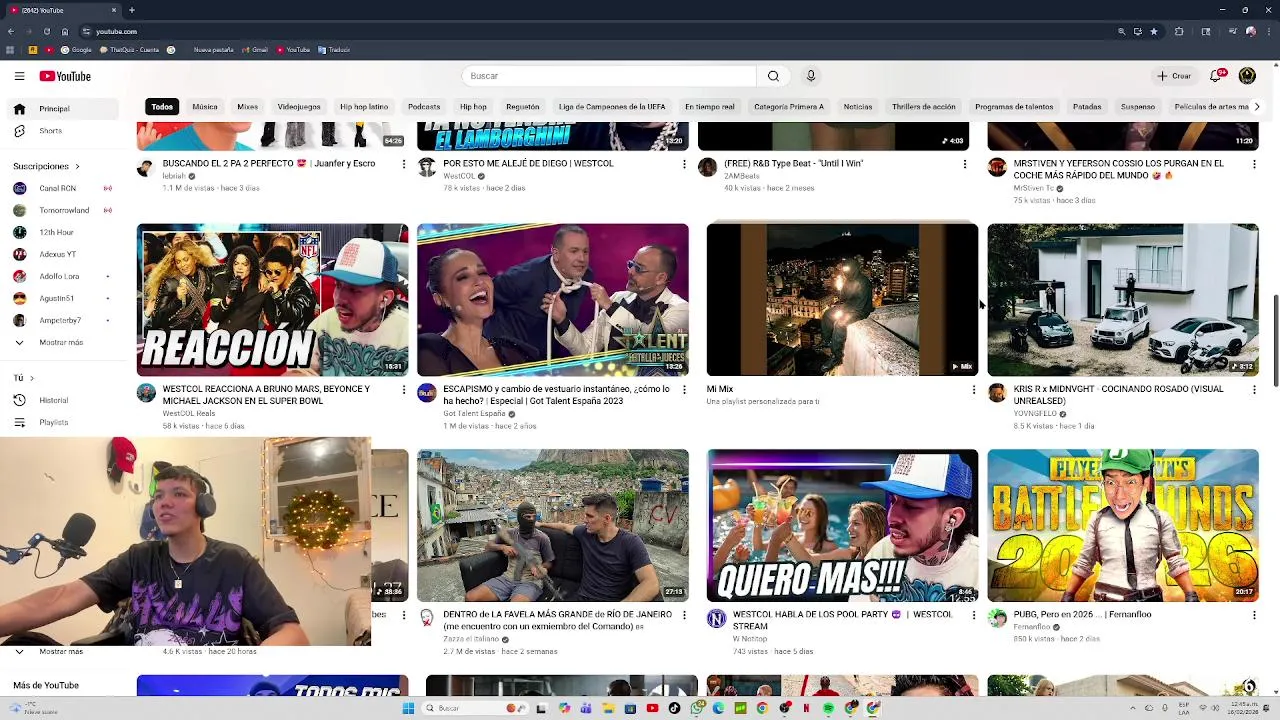This screenshot has height=720, width=1280.
Task: Bookmark this page with the star icon
Action: click(1153, 31)
